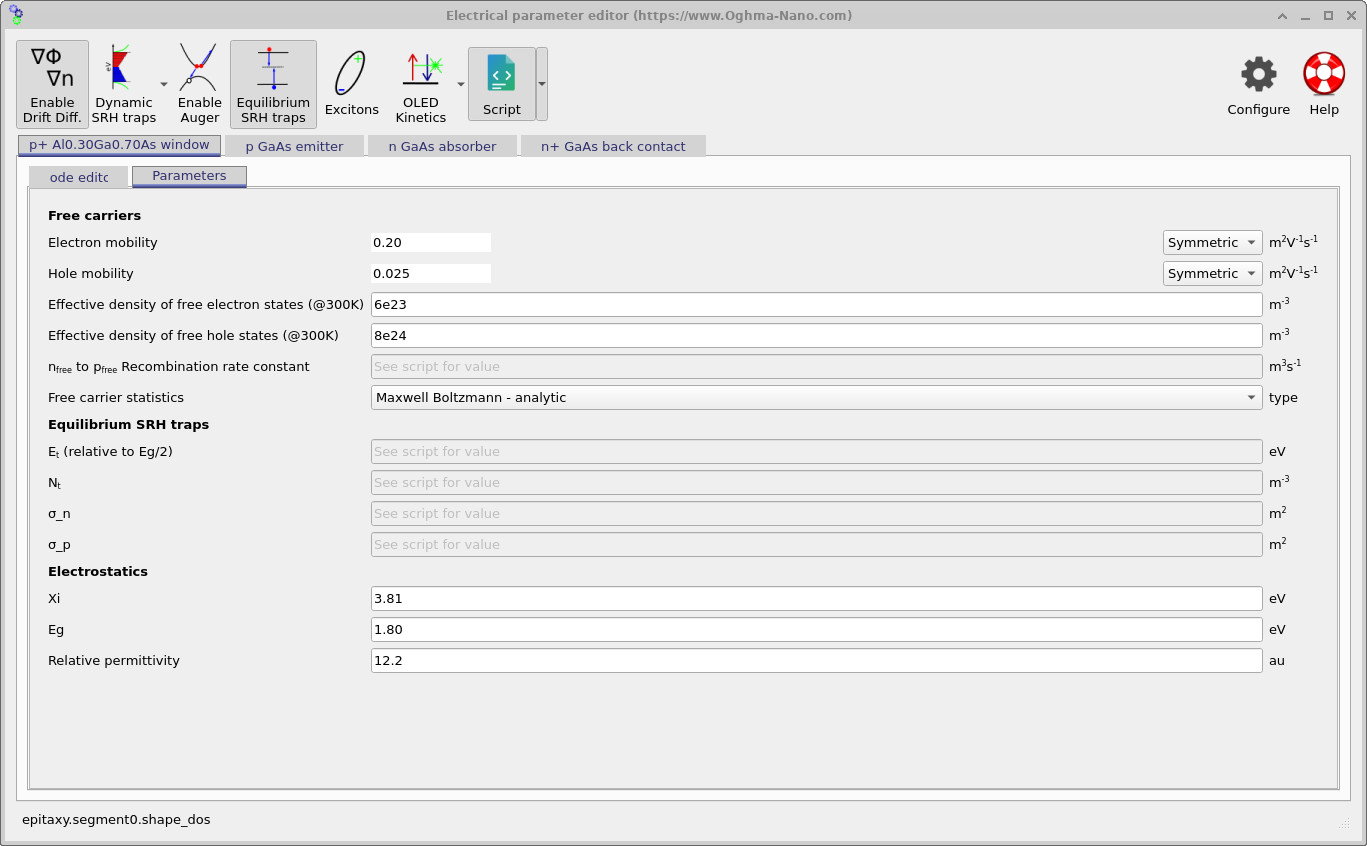Click the Script toolbar button
1367x846 pixels.
501,84
